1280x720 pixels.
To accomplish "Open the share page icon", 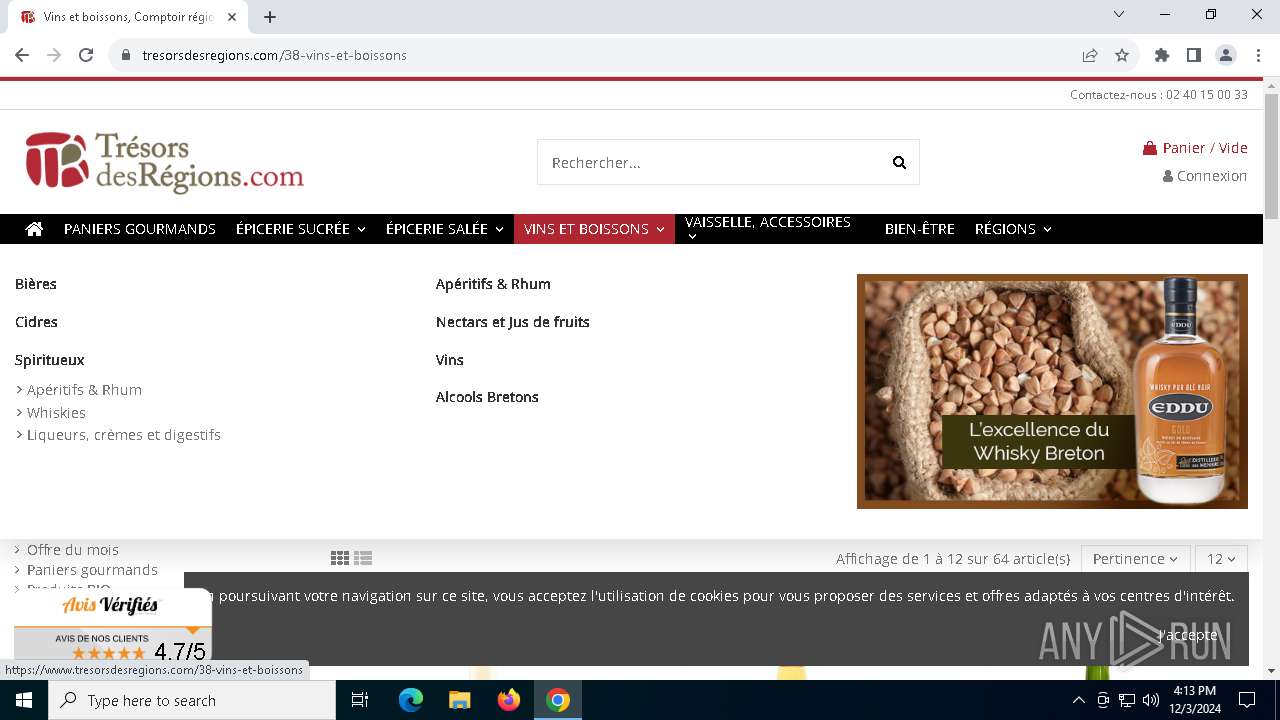I will click(1090, 55).
